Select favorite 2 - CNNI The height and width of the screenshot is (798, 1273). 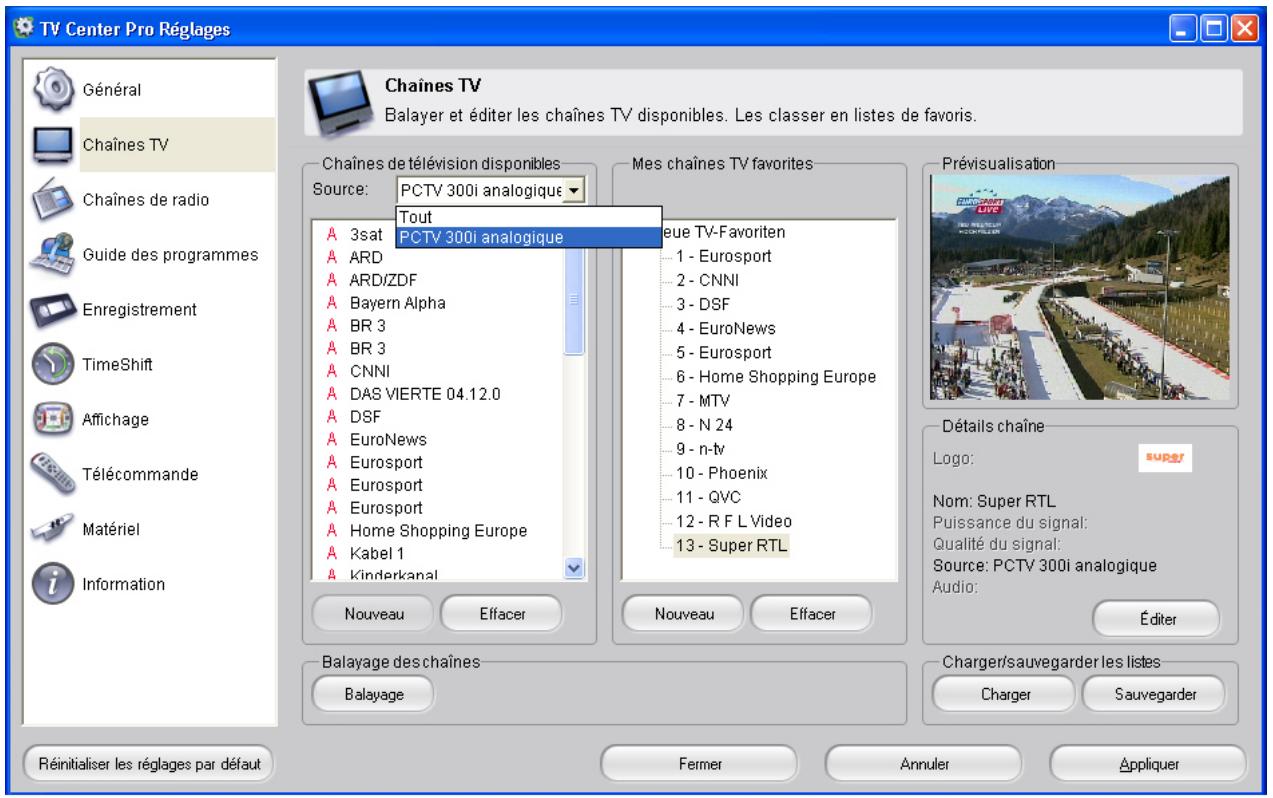click(707, 280)
